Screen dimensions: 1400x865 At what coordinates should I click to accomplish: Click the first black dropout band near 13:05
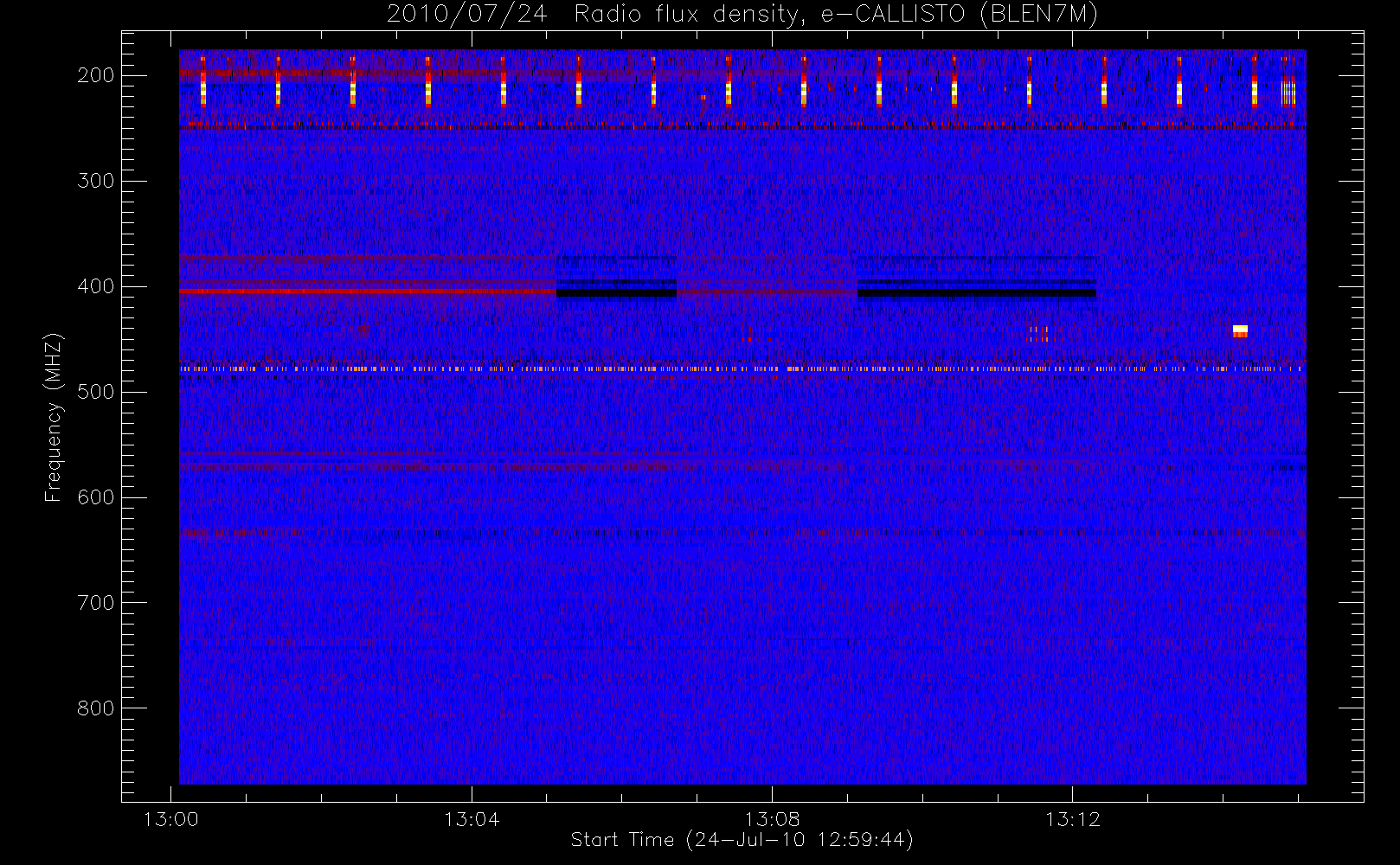pyautogui.click(x=616, y=293)
